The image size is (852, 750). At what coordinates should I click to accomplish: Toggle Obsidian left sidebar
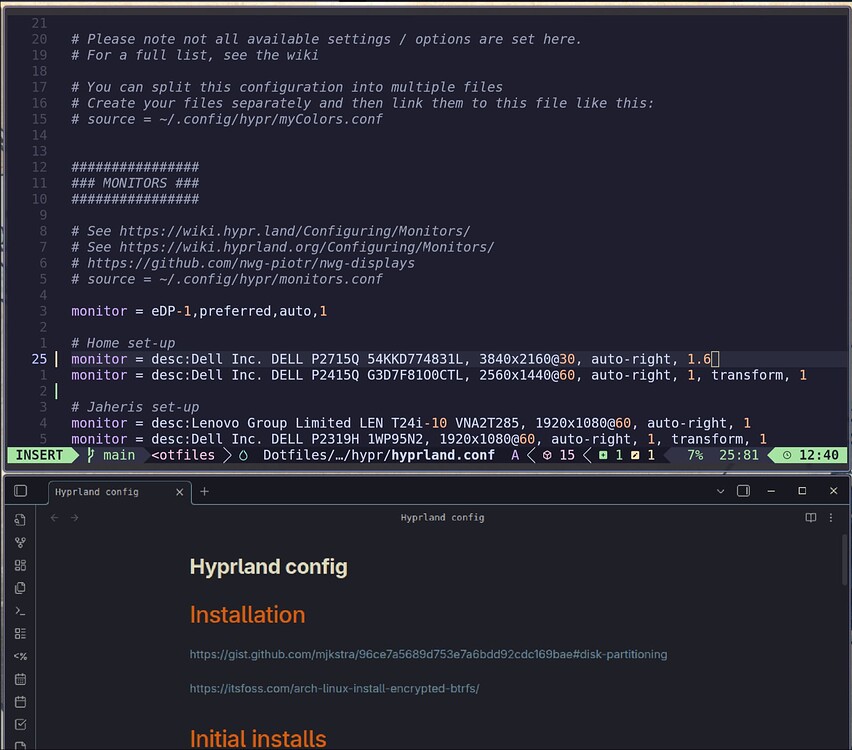(x=21, y=491)
